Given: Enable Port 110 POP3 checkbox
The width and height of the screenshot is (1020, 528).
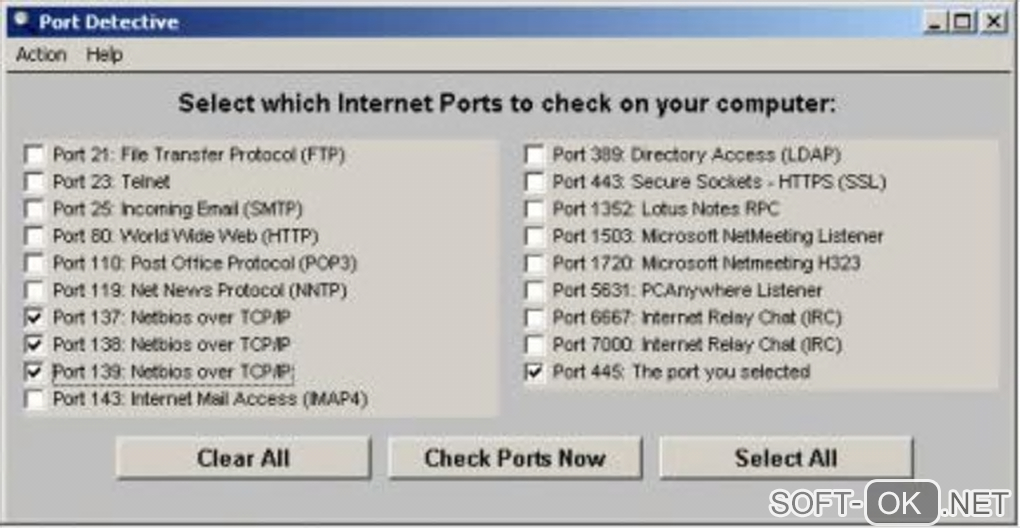Looking at the screenshot, I should pyautogui.click(x=35, y=263).
